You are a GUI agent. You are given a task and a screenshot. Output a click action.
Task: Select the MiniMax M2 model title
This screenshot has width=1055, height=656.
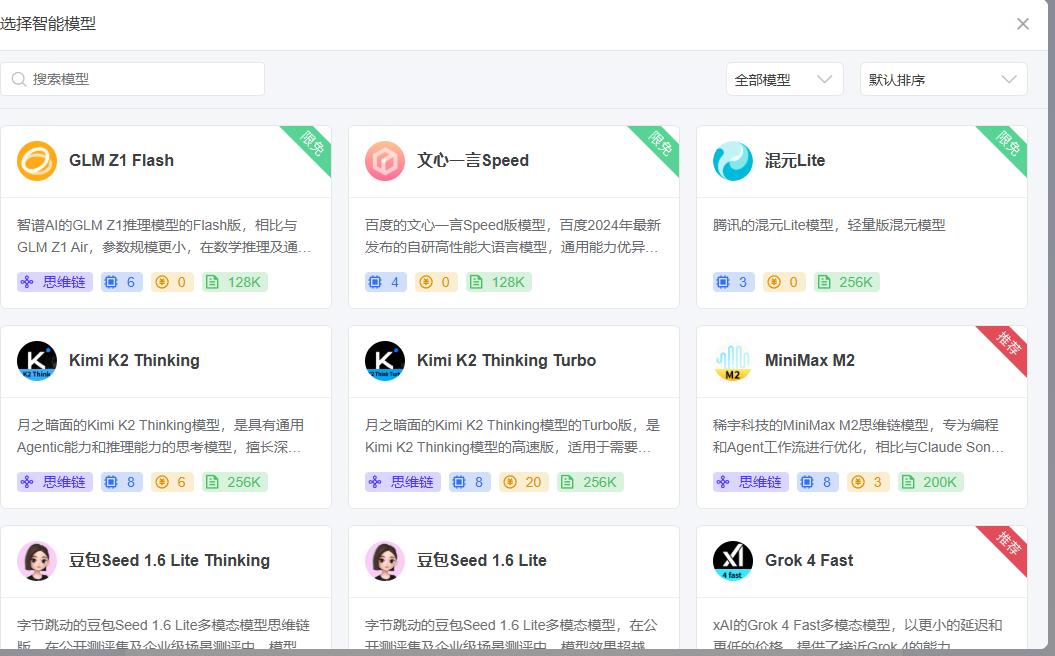(809, 361)
